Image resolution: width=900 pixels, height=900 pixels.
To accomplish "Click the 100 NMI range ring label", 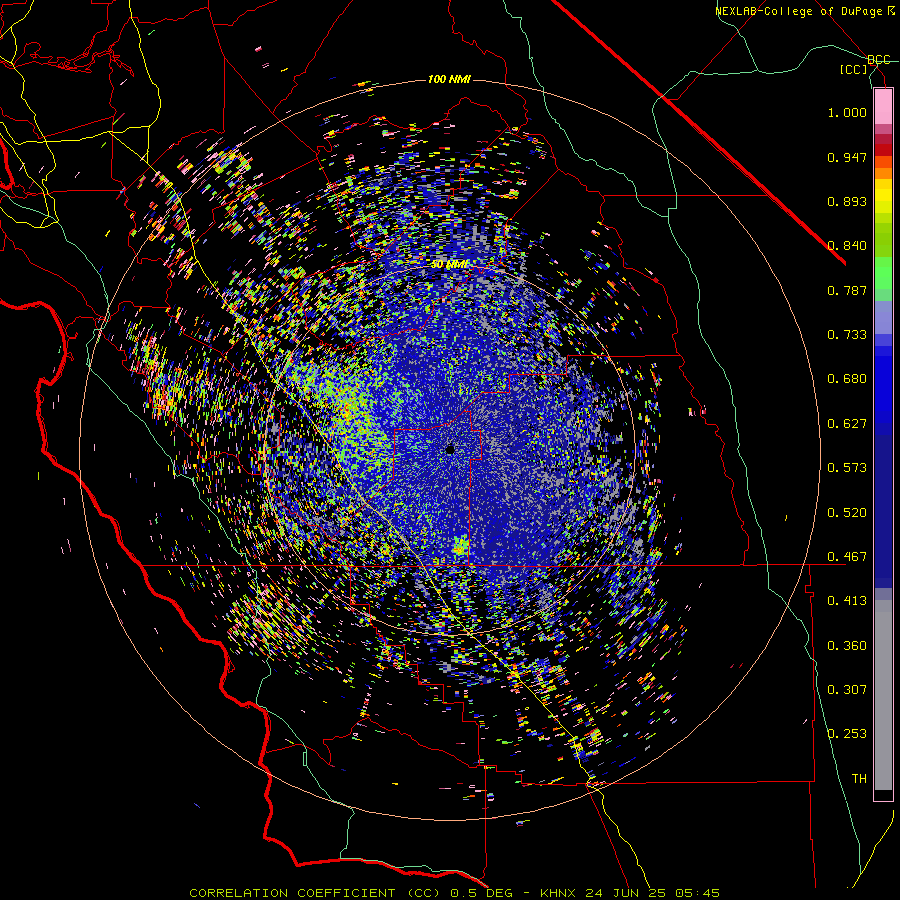I will [449, 79].
